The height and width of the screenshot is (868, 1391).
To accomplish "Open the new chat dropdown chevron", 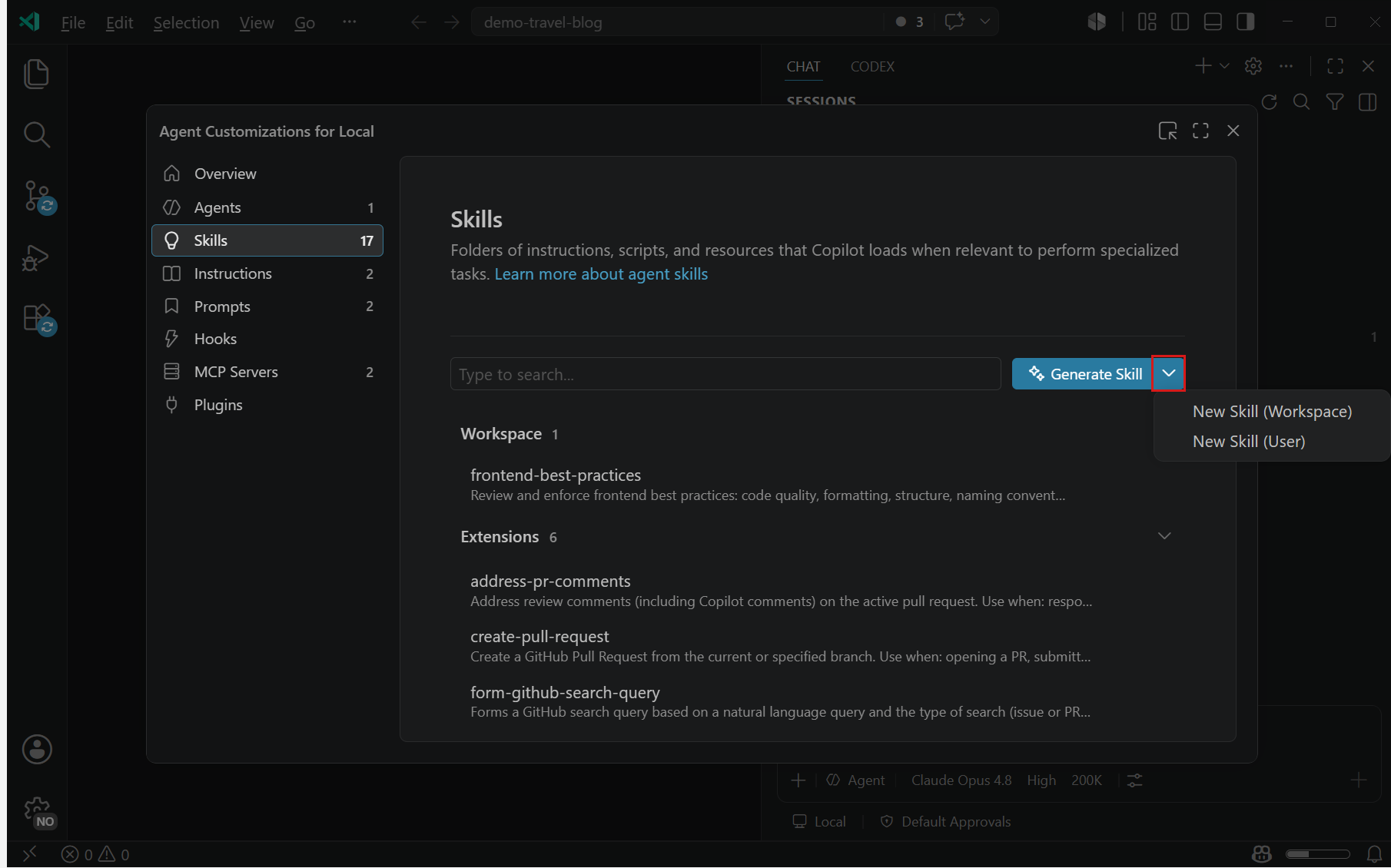I will (1225, 66).
